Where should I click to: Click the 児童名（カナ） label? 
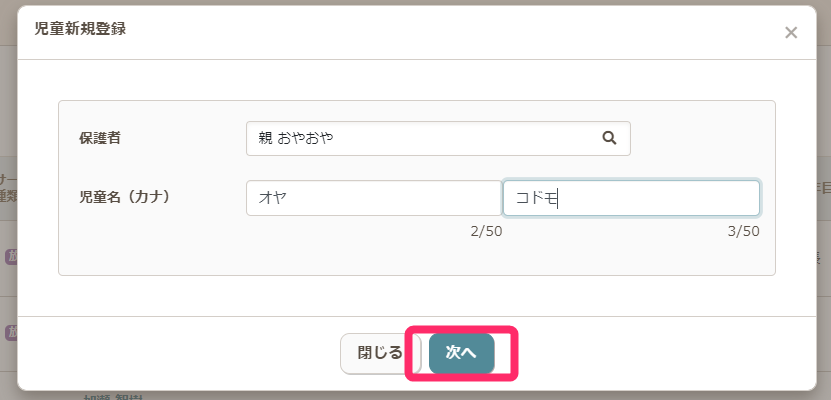[x=126, y=197]
